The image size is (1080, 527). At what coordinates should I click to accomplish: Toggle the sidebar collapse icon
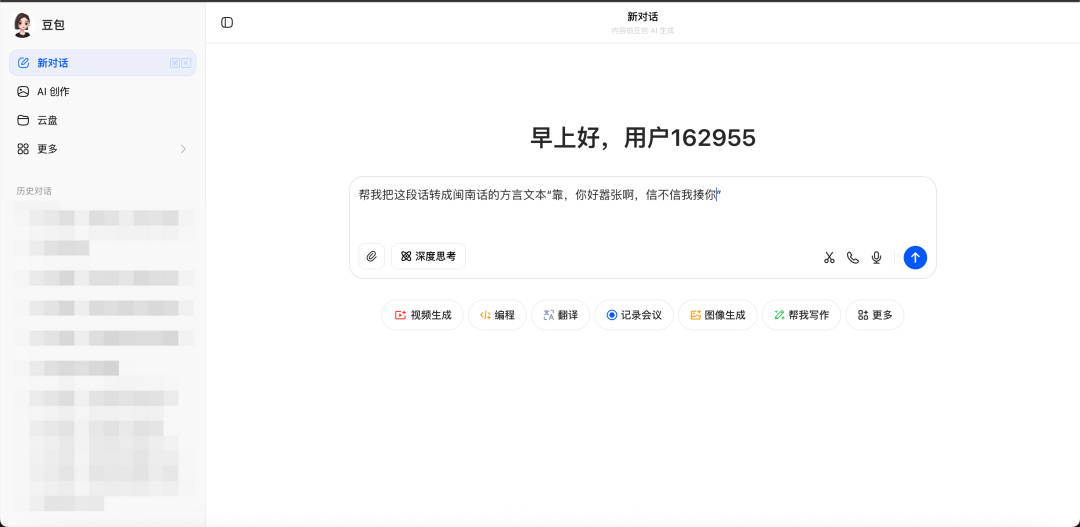click(227, 23)
